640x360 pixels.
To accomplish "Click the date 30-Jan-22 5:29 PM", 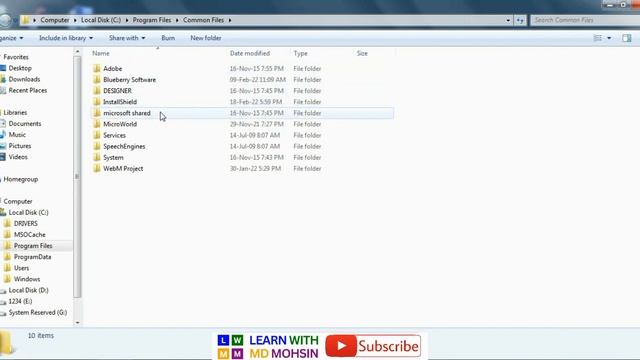I will click(255, 168).
